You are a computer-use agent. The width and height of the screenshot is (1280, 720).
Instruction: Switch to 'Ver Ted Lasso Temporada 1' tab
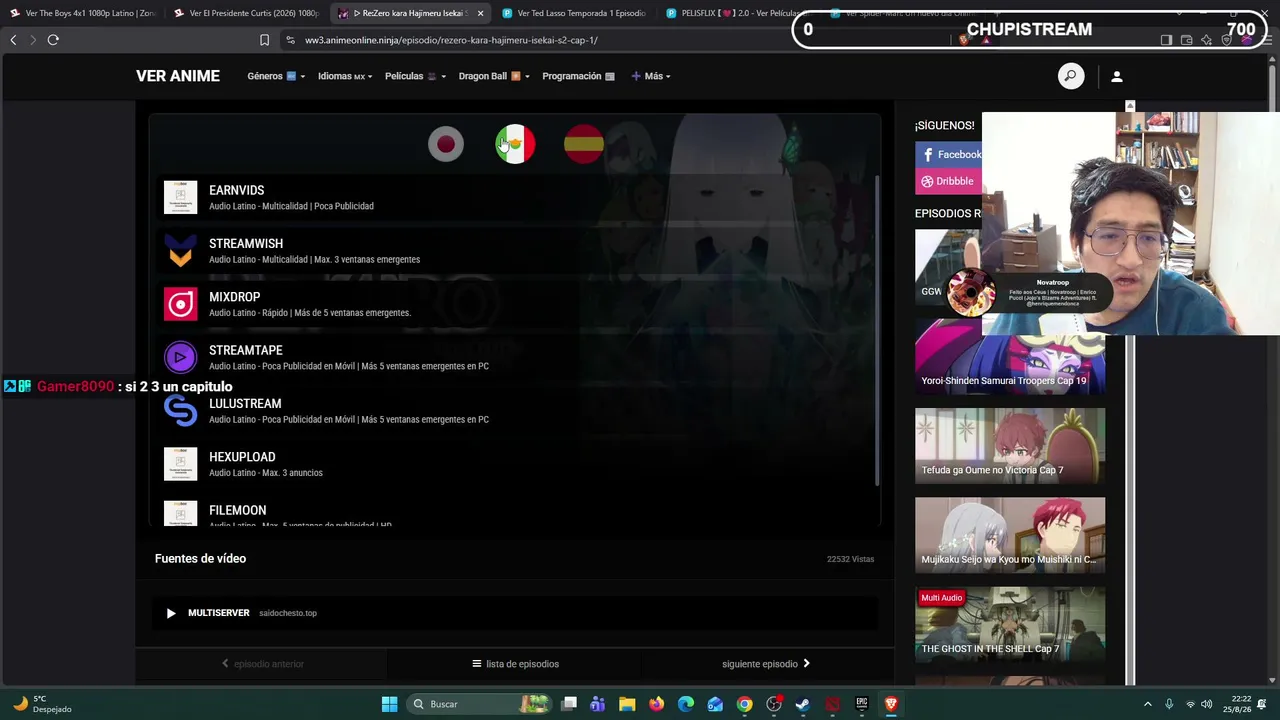[x=574, y=13]
